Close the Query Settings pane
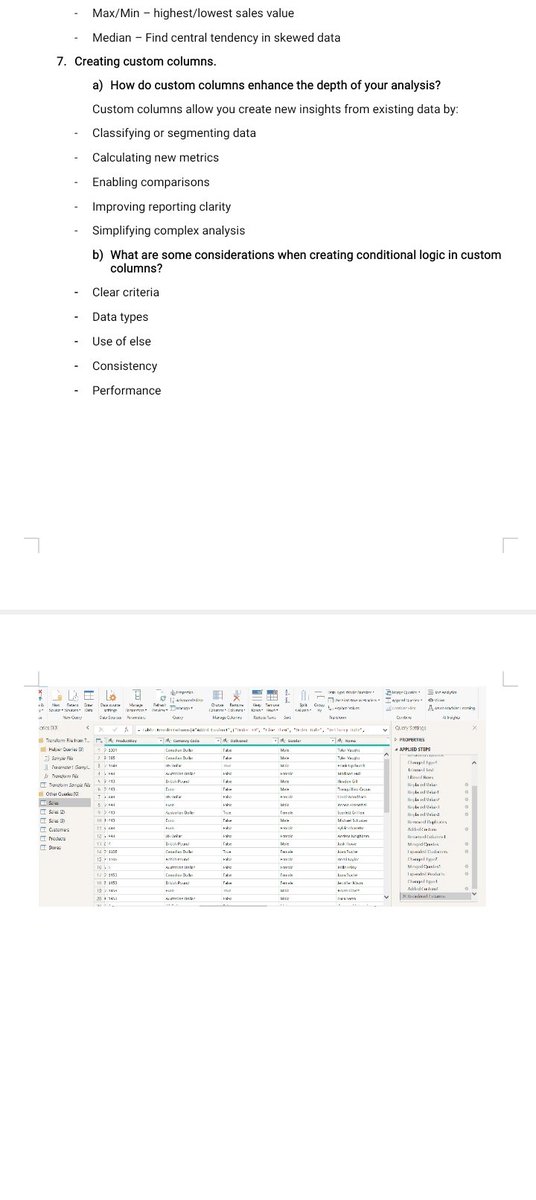Viewport: 536px width, 1200px height. 474,727
